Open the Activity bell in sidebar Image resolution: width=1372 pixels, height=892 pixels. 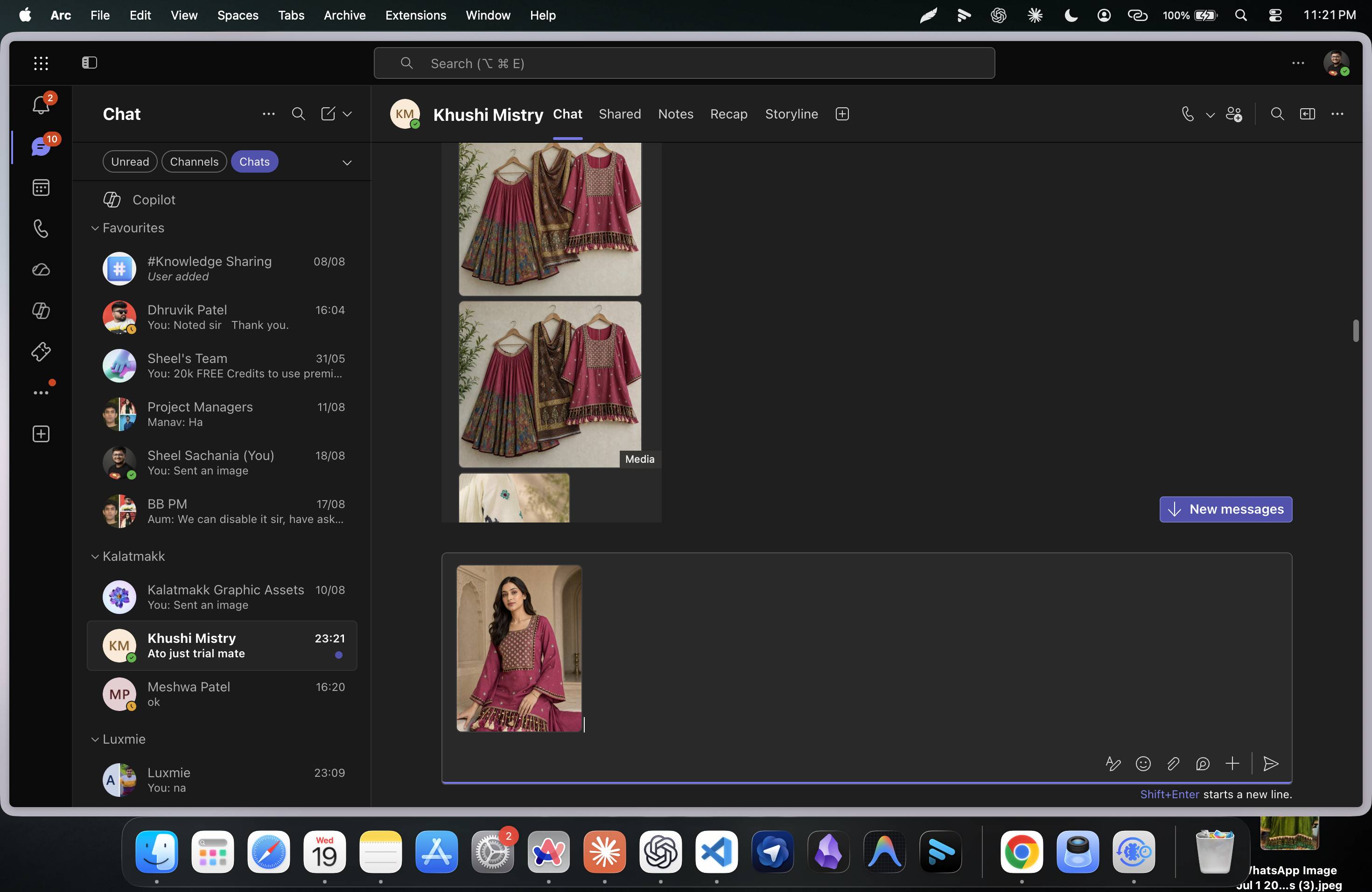40,105
